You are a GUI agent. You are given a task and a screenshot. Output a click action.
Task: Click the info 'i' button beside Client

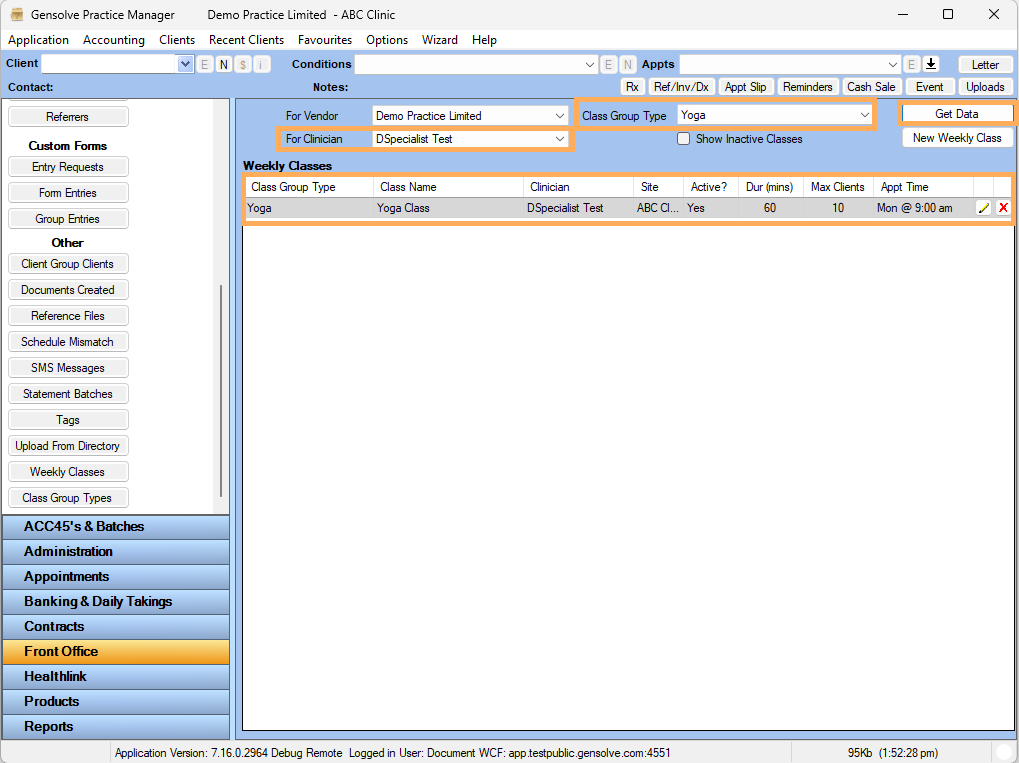[261, 64]
